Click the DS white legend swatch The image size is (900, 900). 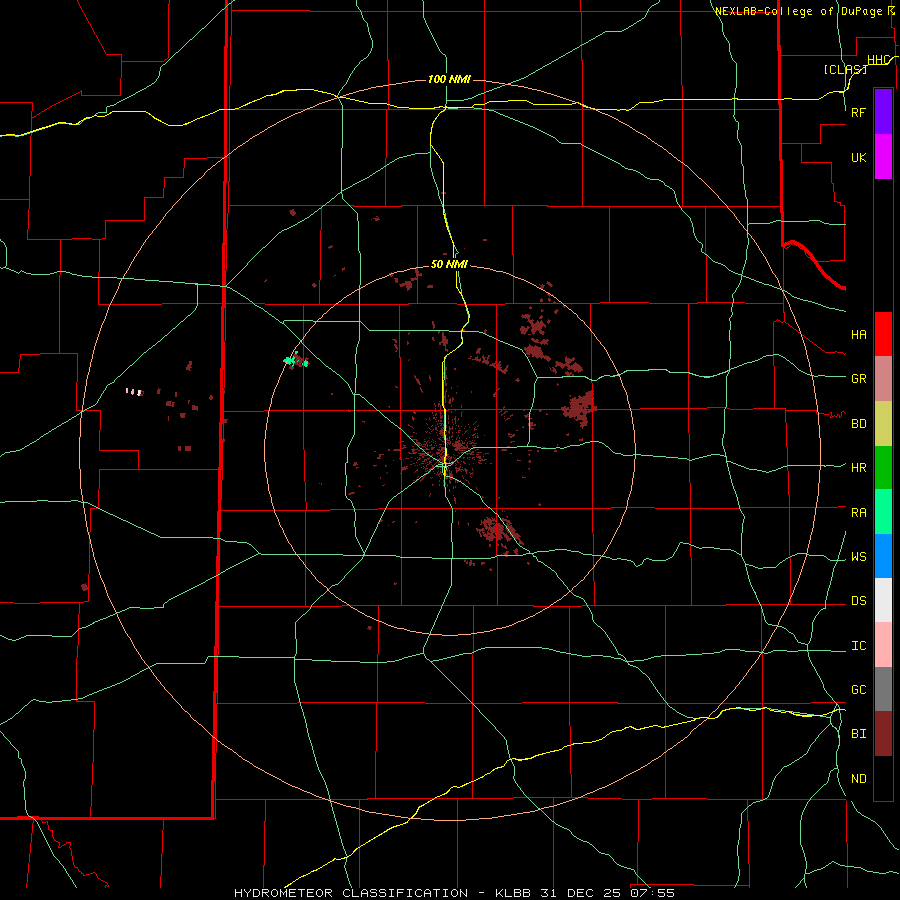[x=883, y=600]
